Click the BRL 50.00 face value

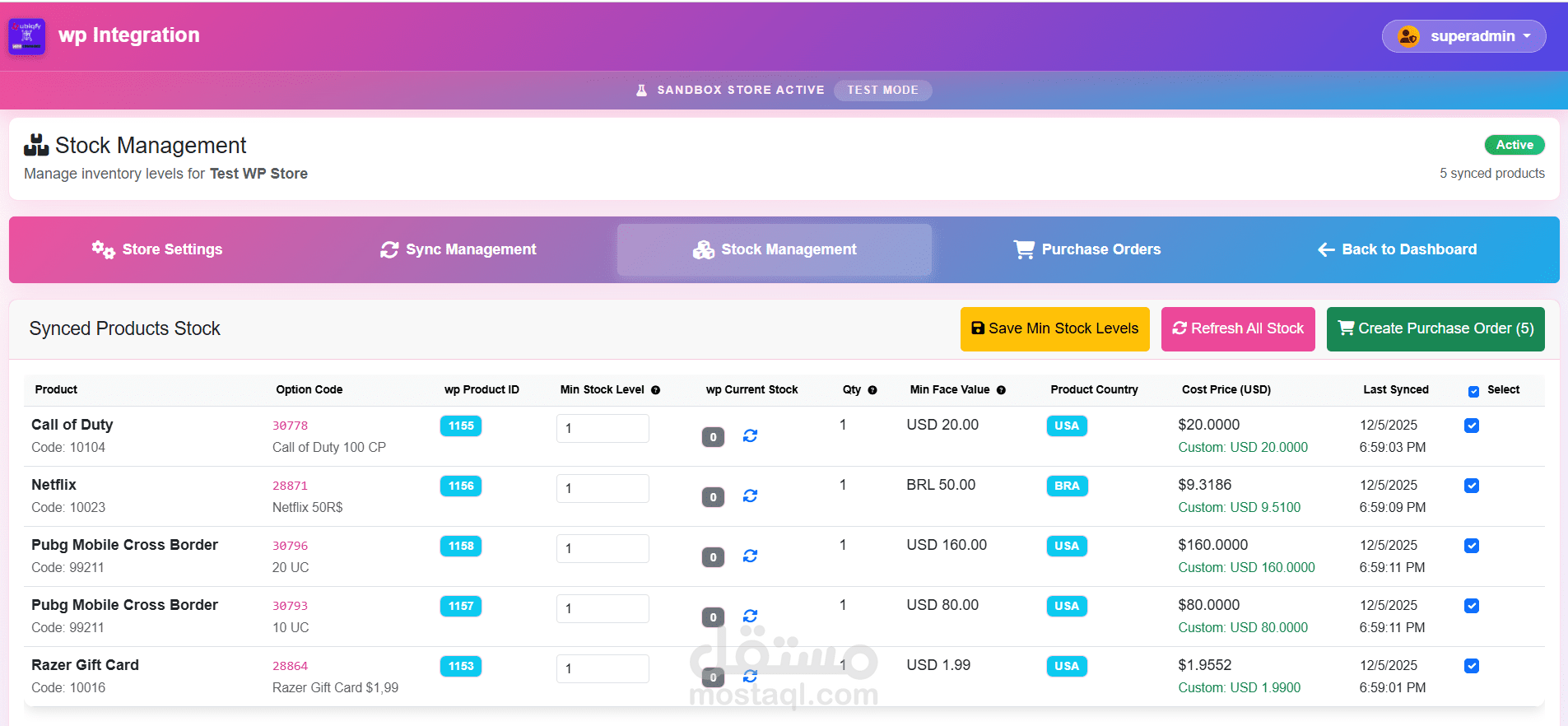pyautogui.click(x=941, y=485)
